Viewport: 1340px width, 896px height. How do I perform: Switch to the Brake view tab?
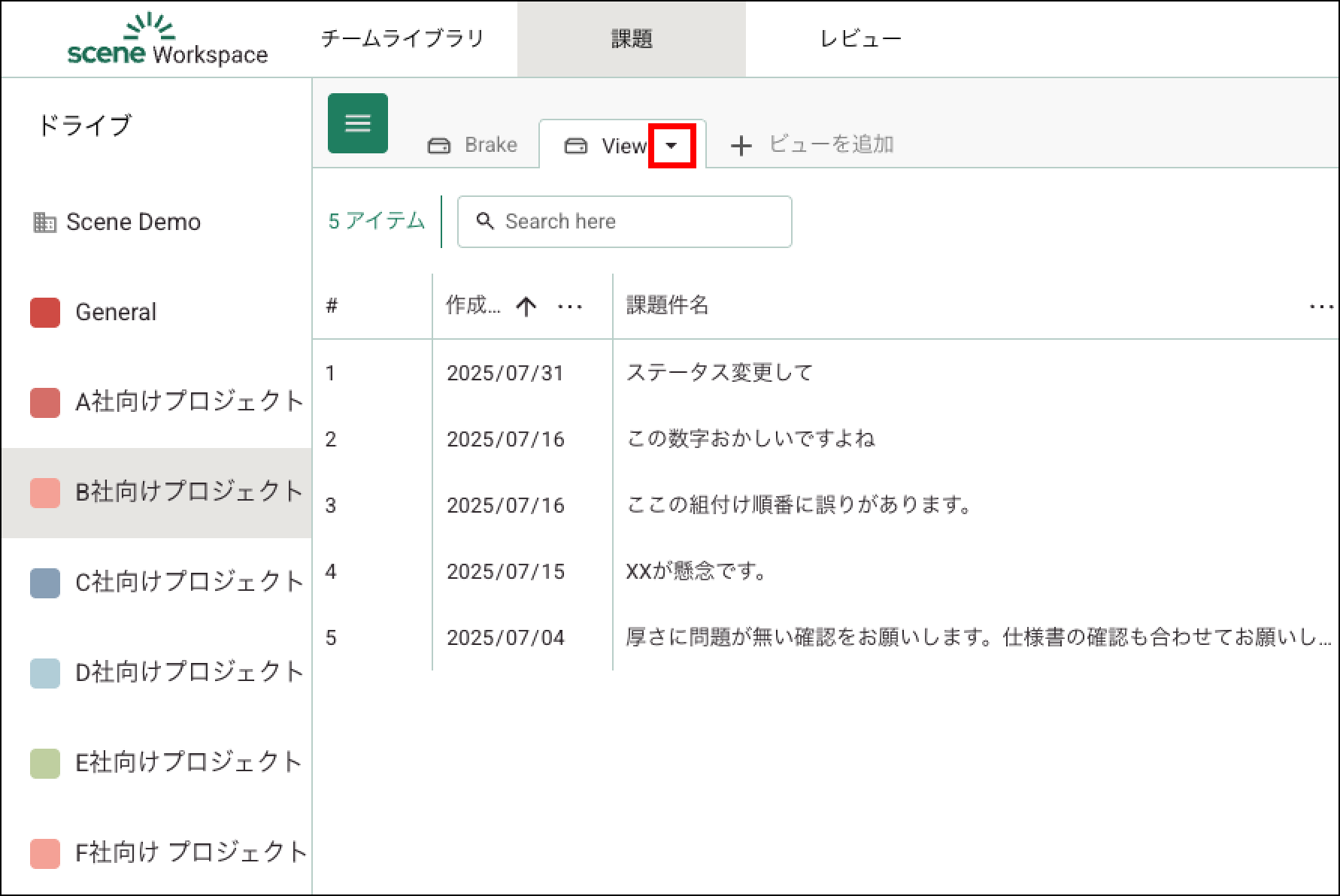click(473, 145)
